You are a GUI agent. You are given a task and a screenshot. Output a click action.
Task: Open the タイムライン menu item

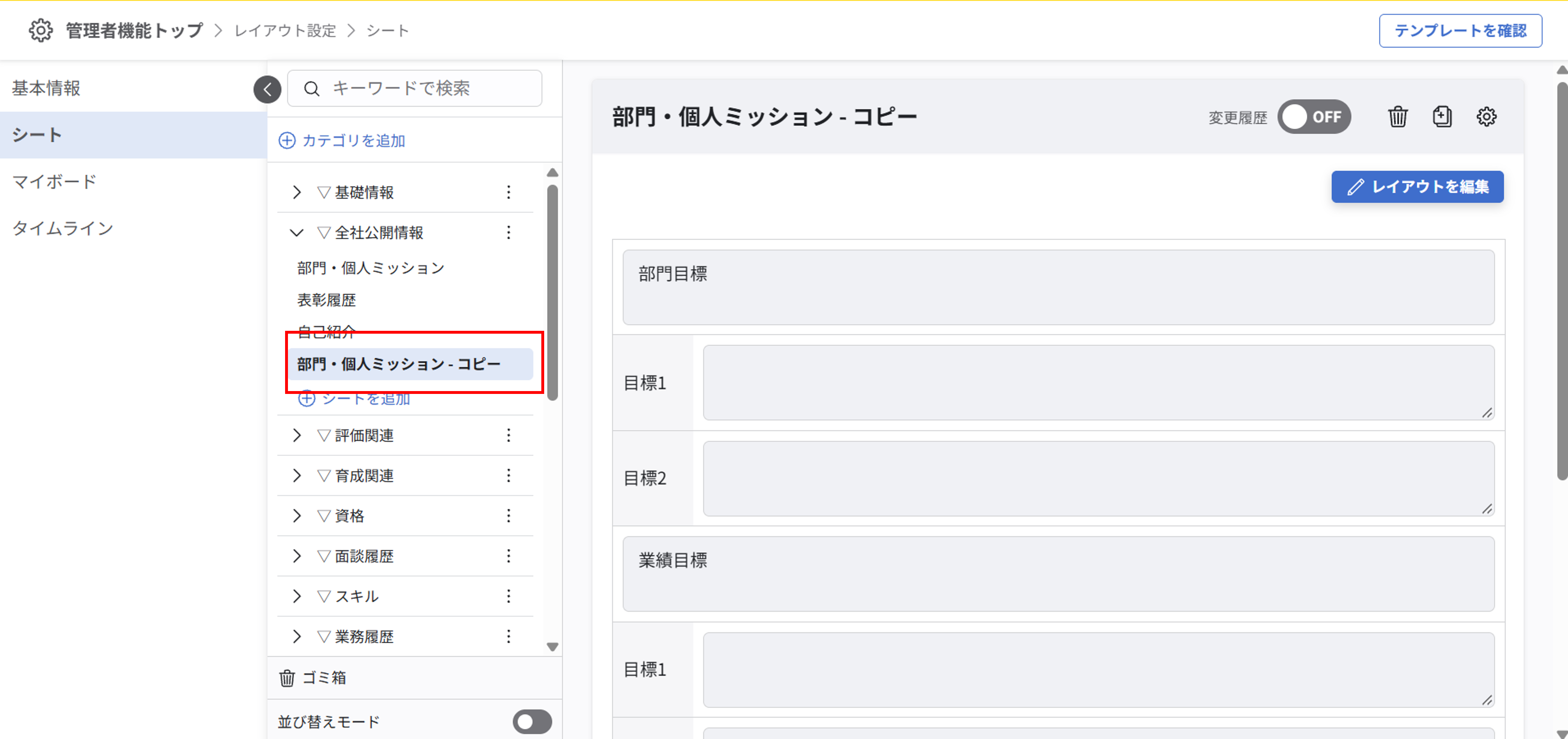click(133, 228)
